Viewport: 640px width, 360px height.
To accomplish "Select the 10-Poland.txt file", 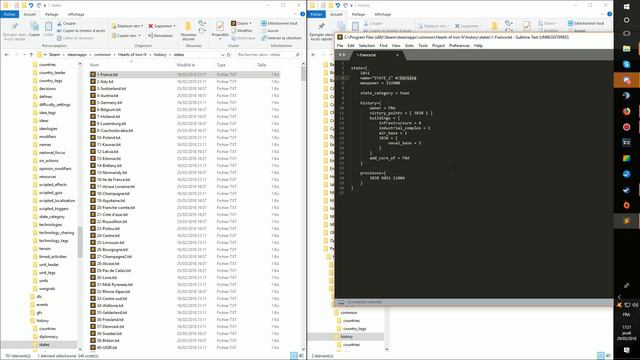I will point(184,138).
